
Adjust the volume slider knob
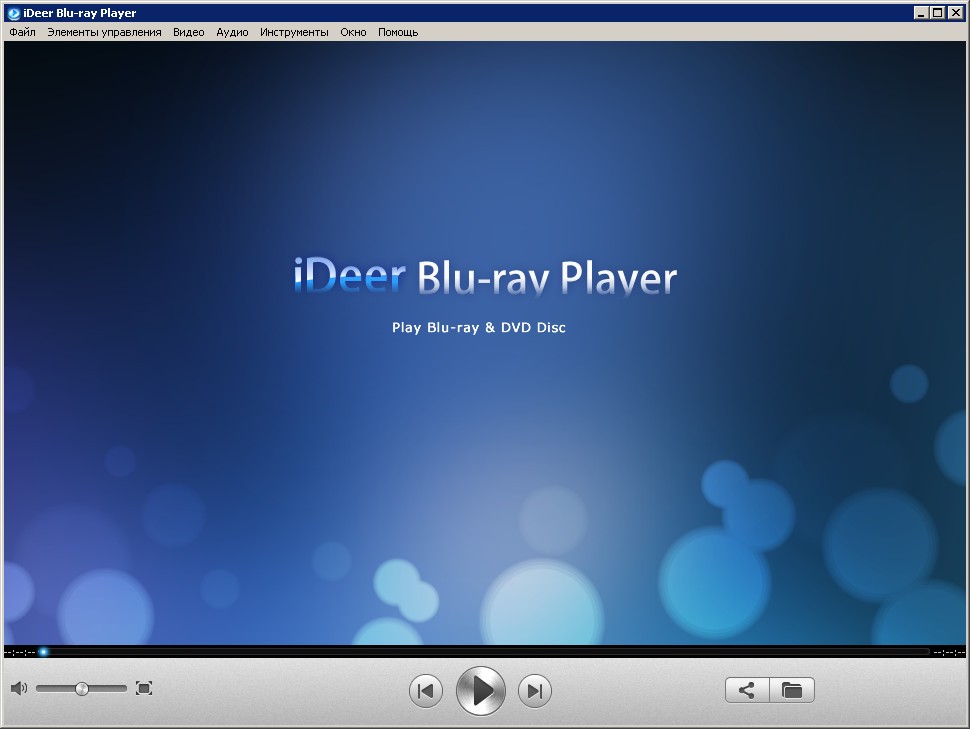82,689
